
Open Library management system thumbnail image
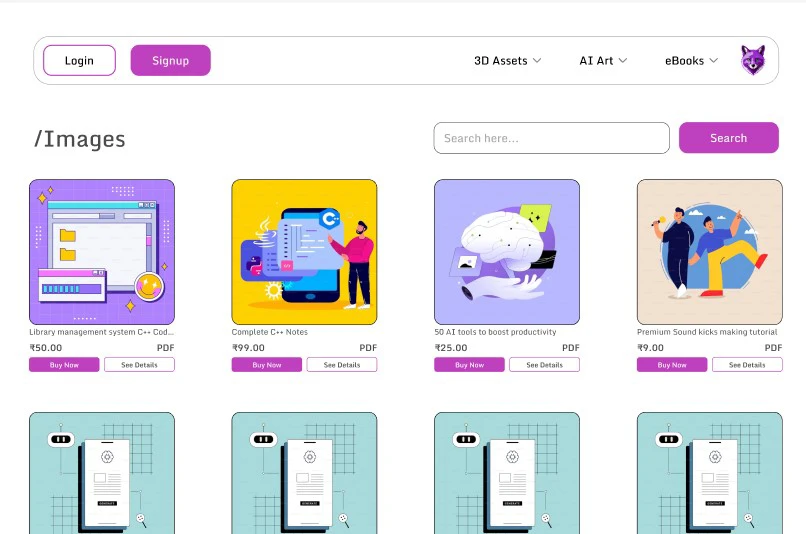pos(102,252)
